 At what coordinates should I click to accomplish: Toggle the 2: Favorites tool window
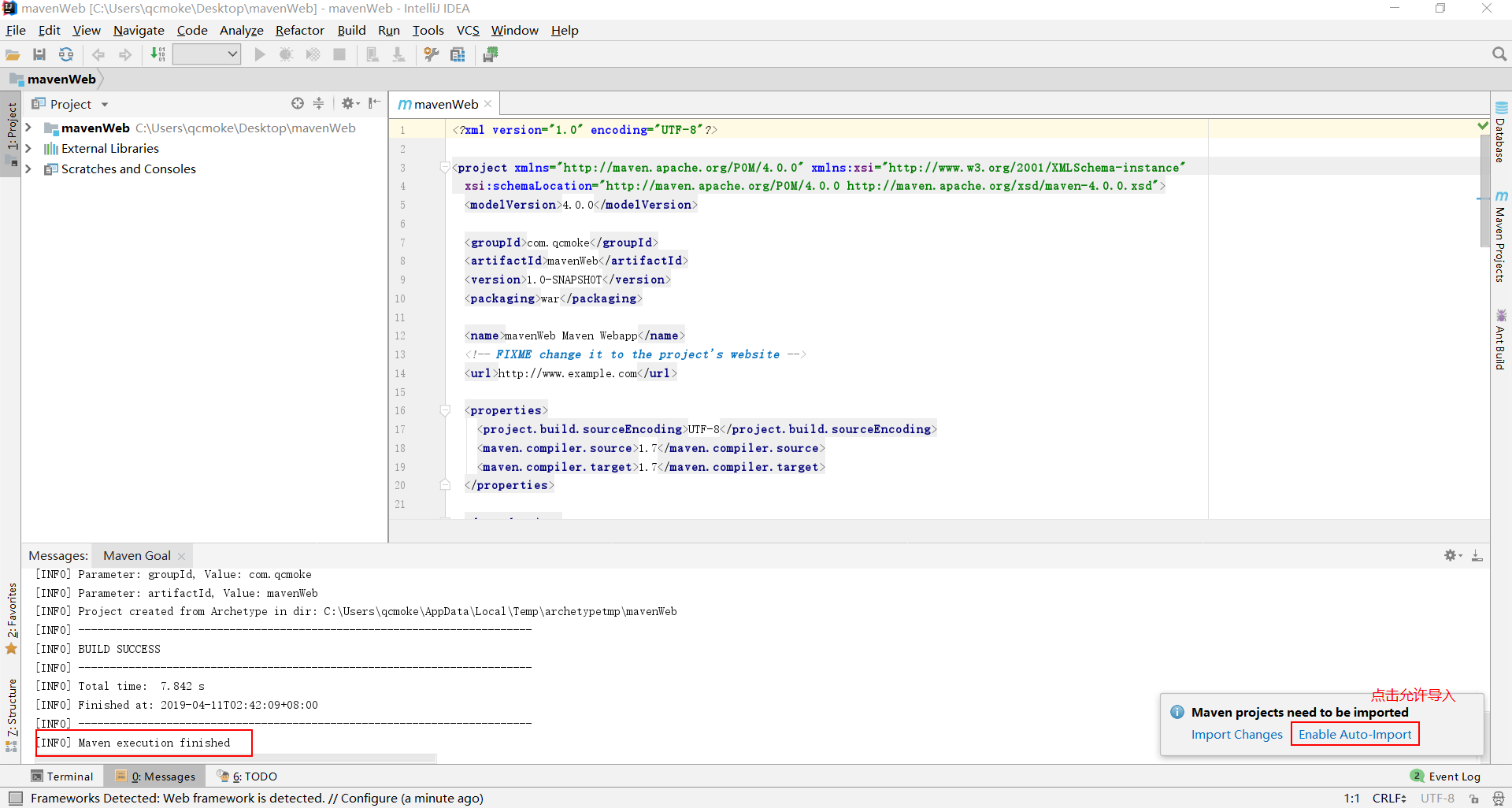pos(11,618)
